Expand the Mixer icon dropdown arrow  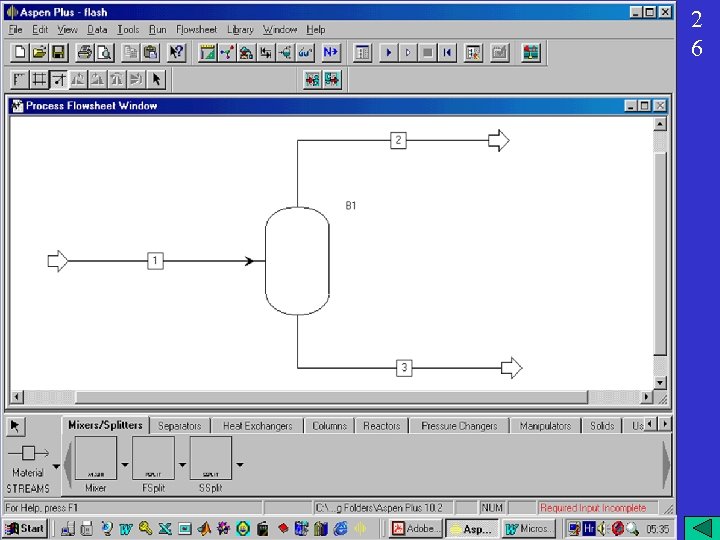[x=124, y=465]
